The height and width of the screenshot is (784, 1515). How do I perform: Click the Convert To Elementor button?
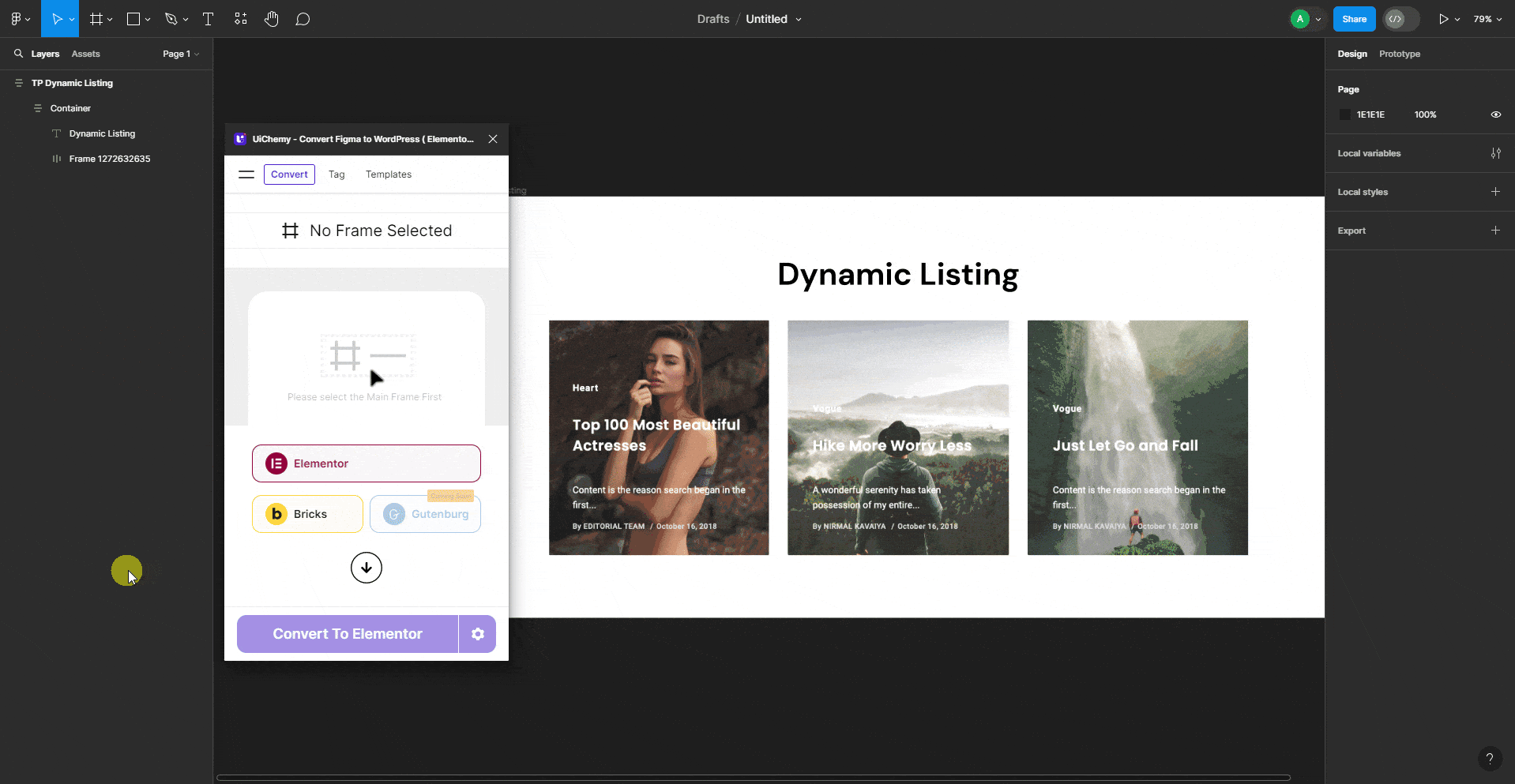click(347, 633)
